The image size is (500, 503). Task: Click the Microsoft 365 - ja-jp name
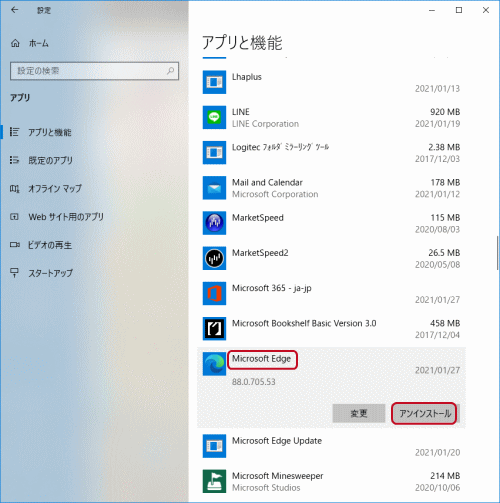(272, 288)
